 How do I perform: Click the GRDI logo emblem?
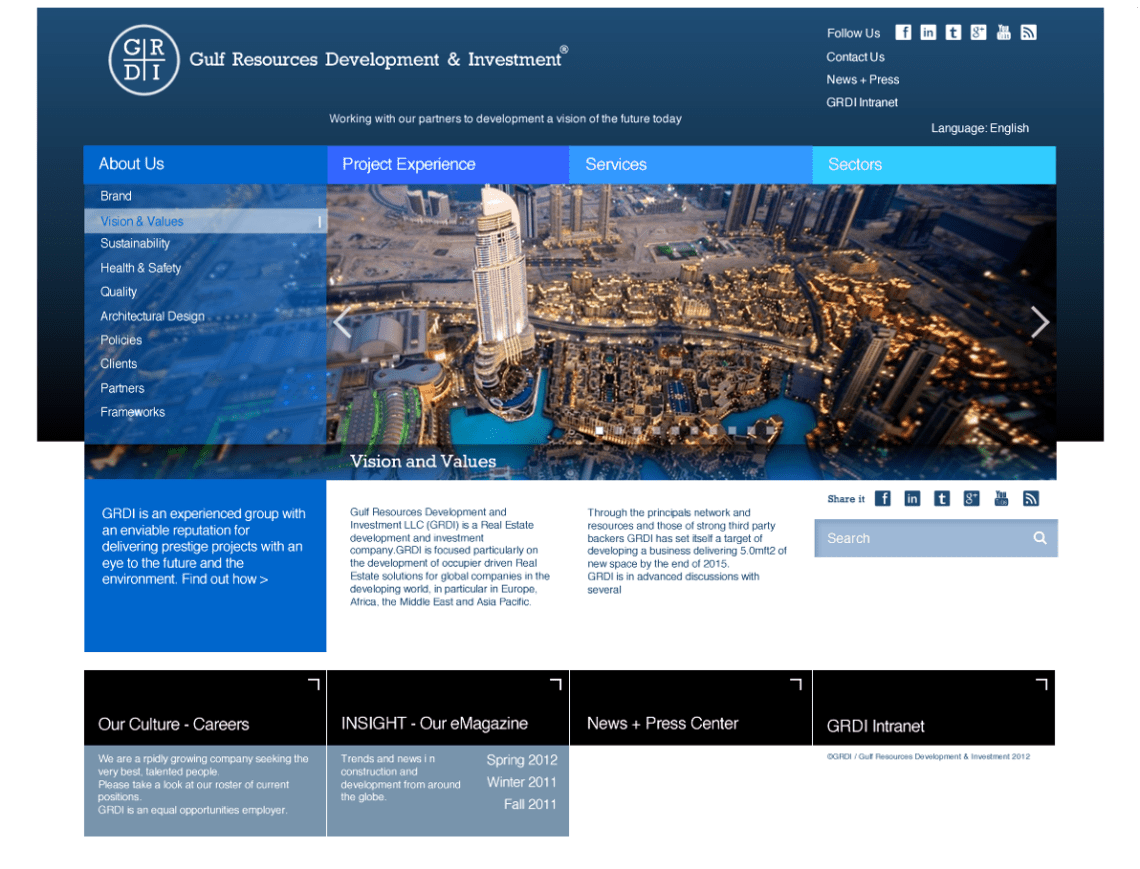click(x=144, y=60)
